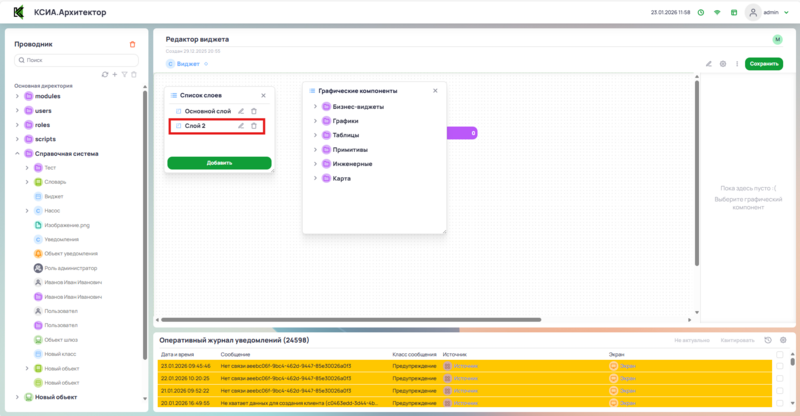Screen dimensions: 800x416
Task: Open the filter icon in explorer toolbar
Action: (x=124, y=74)
